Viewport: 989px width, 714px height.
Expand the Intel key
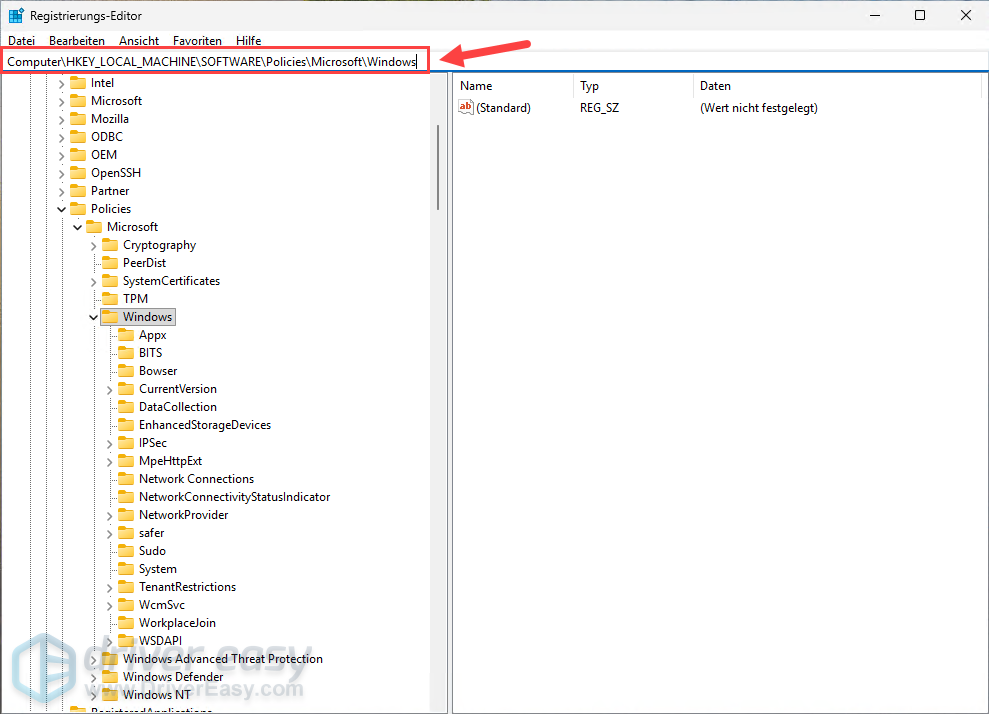[x=61, y=83]
